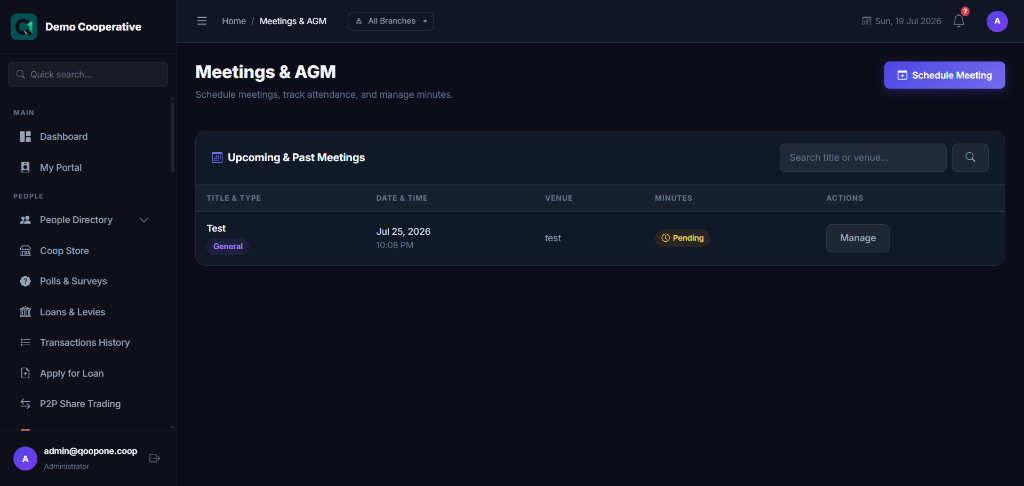The image size is (1024, 486).
Task: Click the General type tag
Action: (228, 246)
